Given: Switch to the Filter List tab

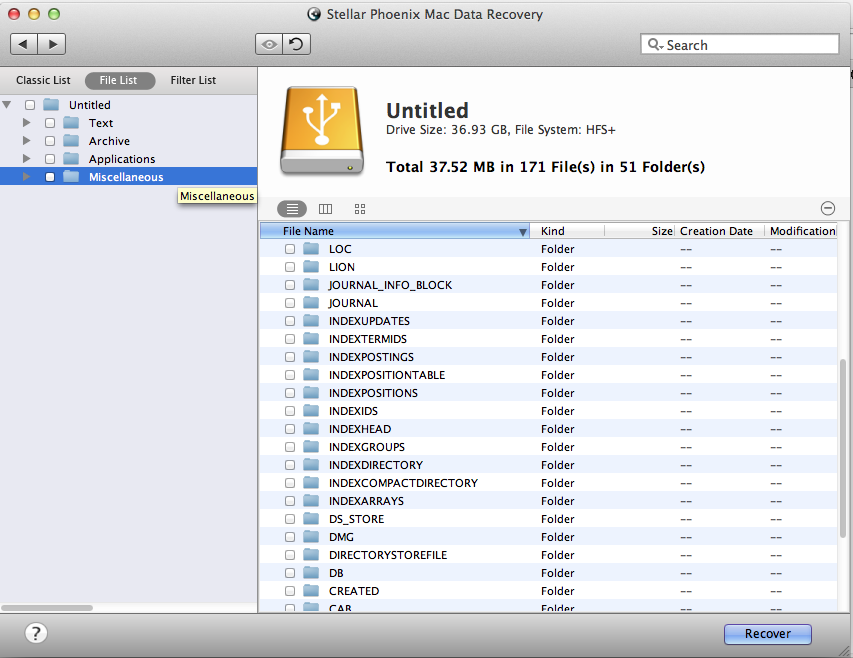Looking at the screenshot, I should pyautogui.click(x=193, y=80).
